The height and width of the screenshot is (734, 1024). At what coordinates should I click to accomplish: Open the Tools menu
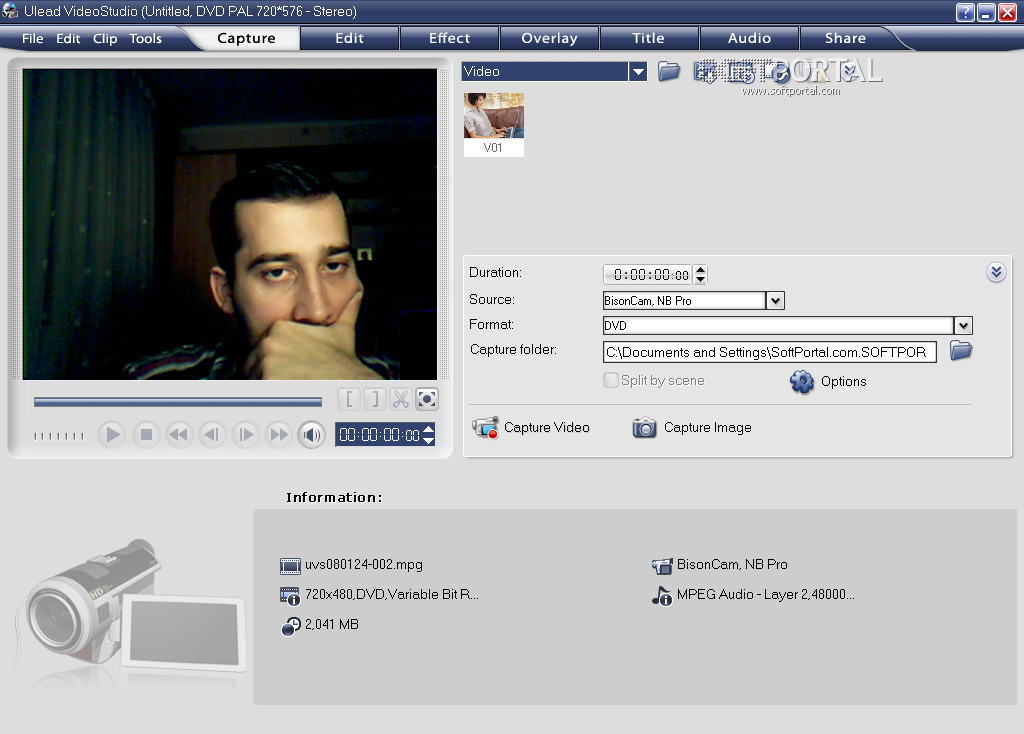click(x=145, y=39)
